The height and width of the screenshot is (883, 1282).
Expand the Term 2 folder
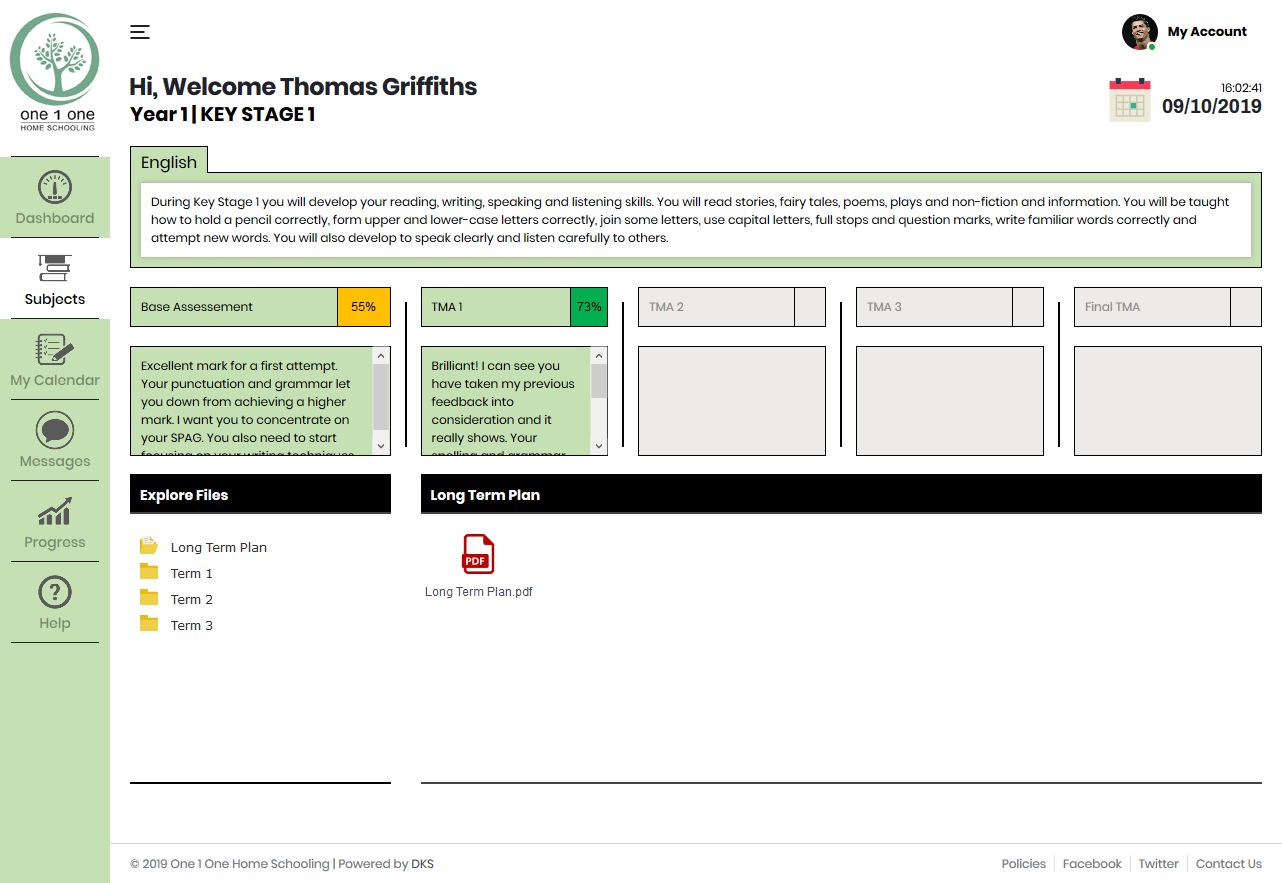click(x=150, y=599)
